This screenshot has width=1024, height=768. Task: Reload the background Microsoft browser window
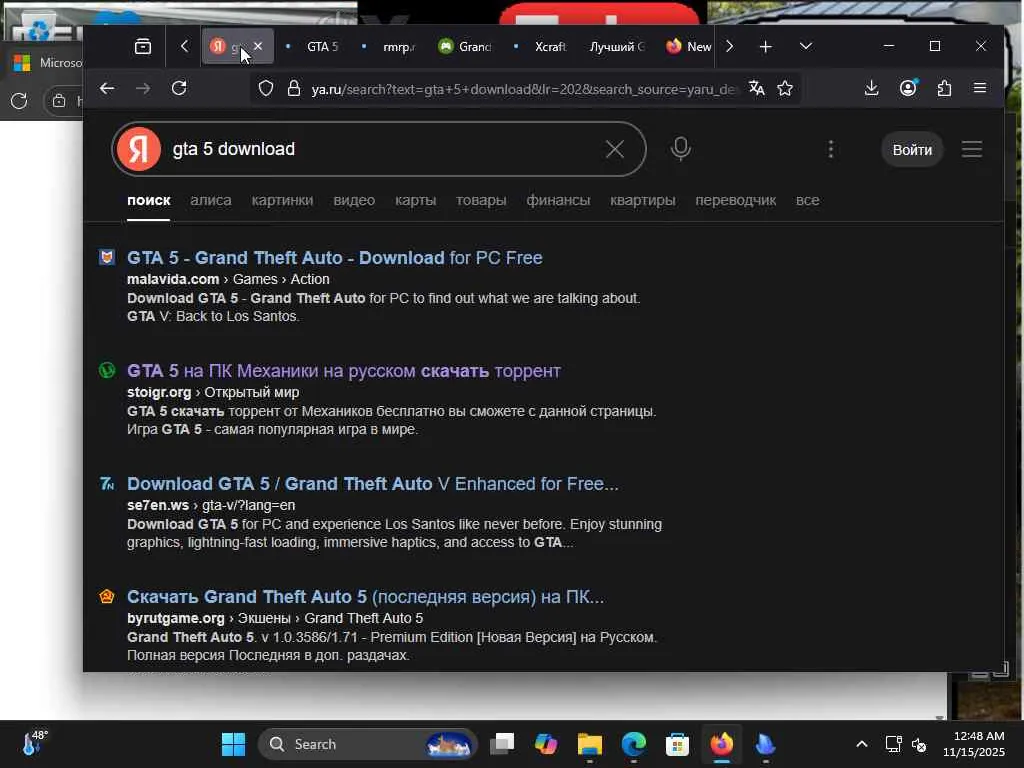19,101
